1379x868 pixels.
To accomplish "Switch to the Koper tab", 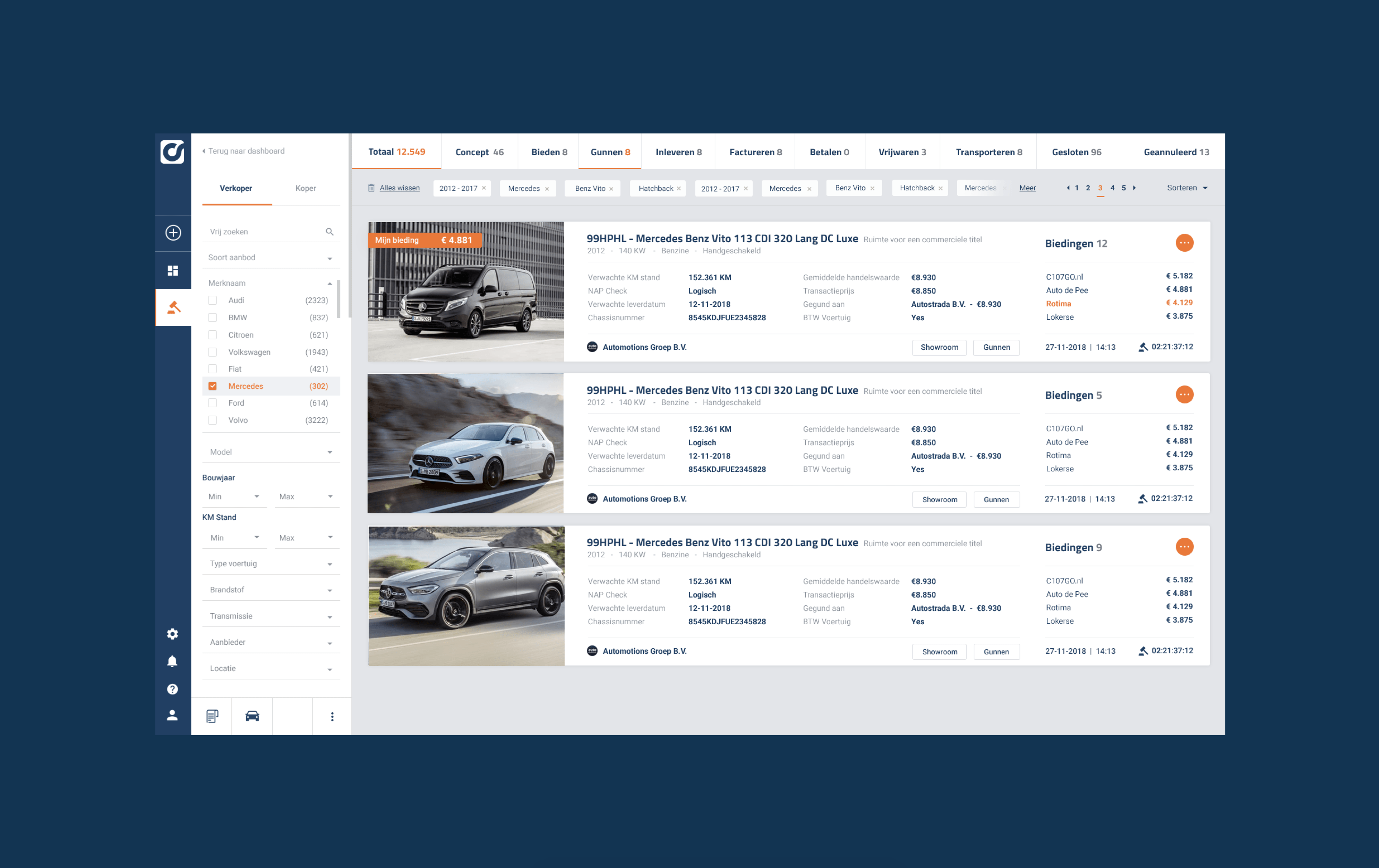I will [x=305, y=188].
